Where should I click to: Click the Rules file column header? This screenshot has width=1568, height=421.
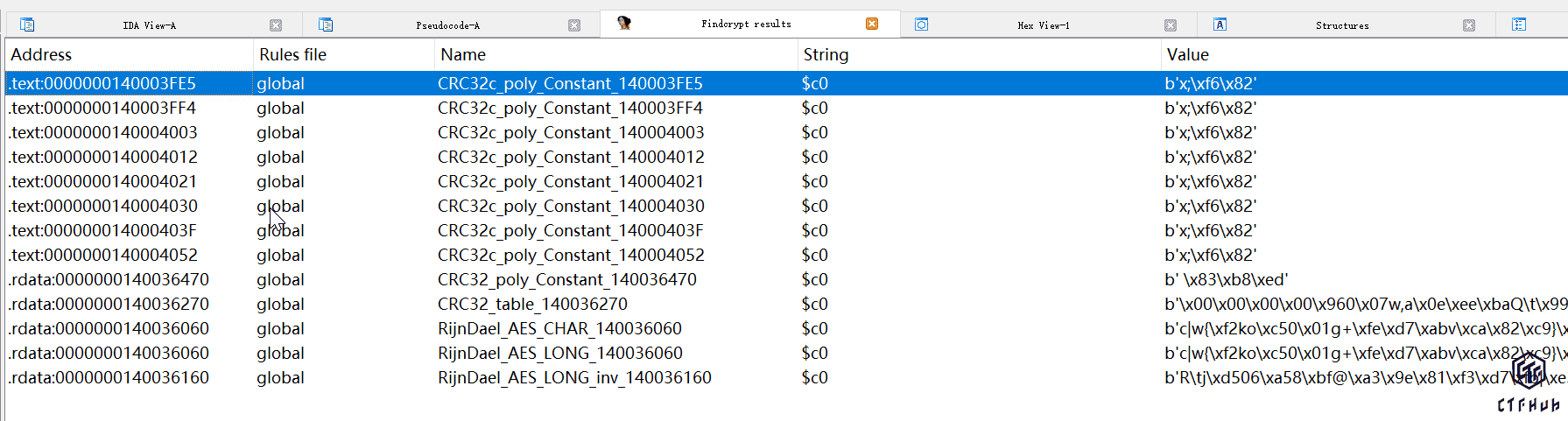[292, 54]
